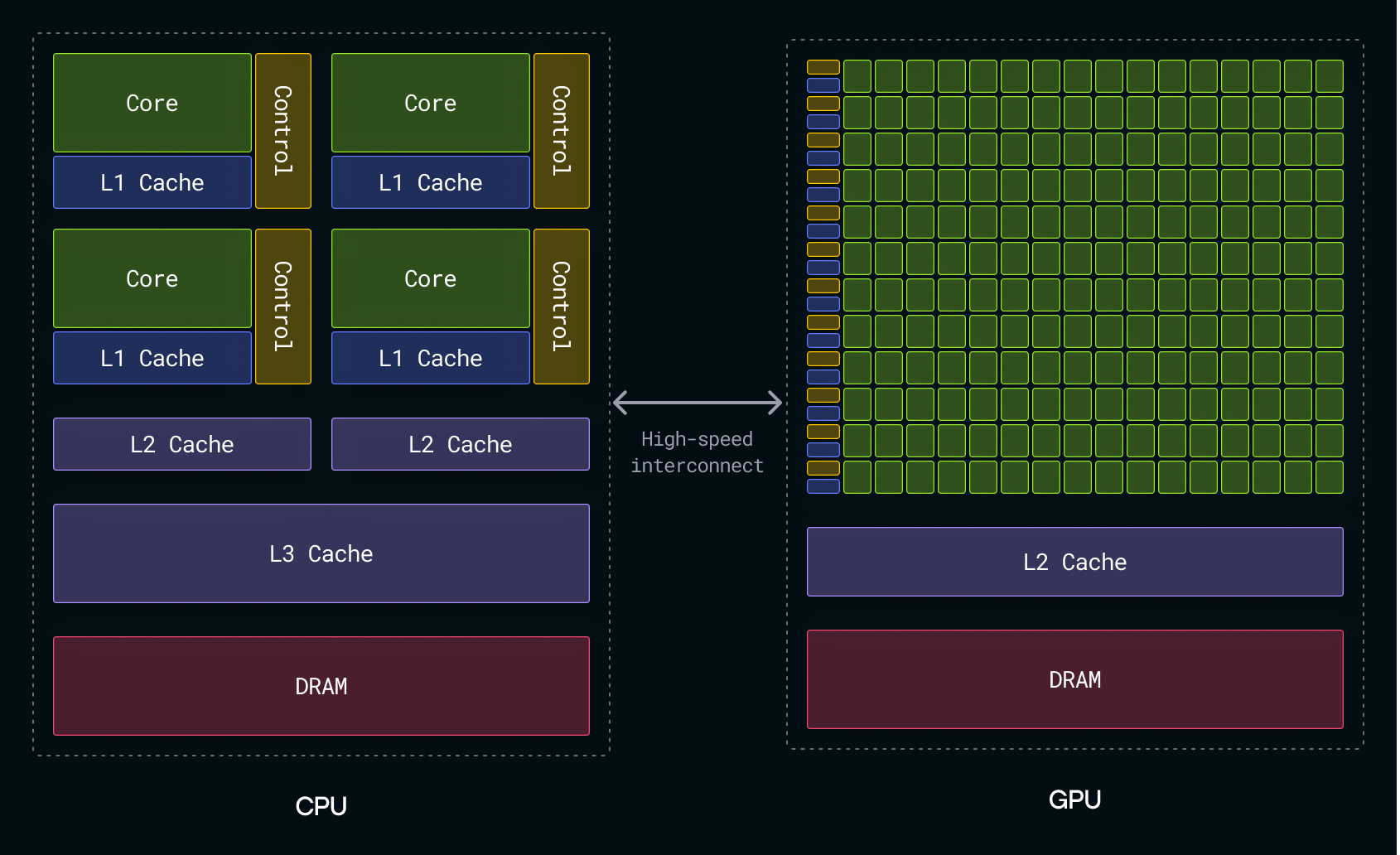1400x855 pixels.
Task: Click the topmost yellow GPU control block
Action: [823, 67]
